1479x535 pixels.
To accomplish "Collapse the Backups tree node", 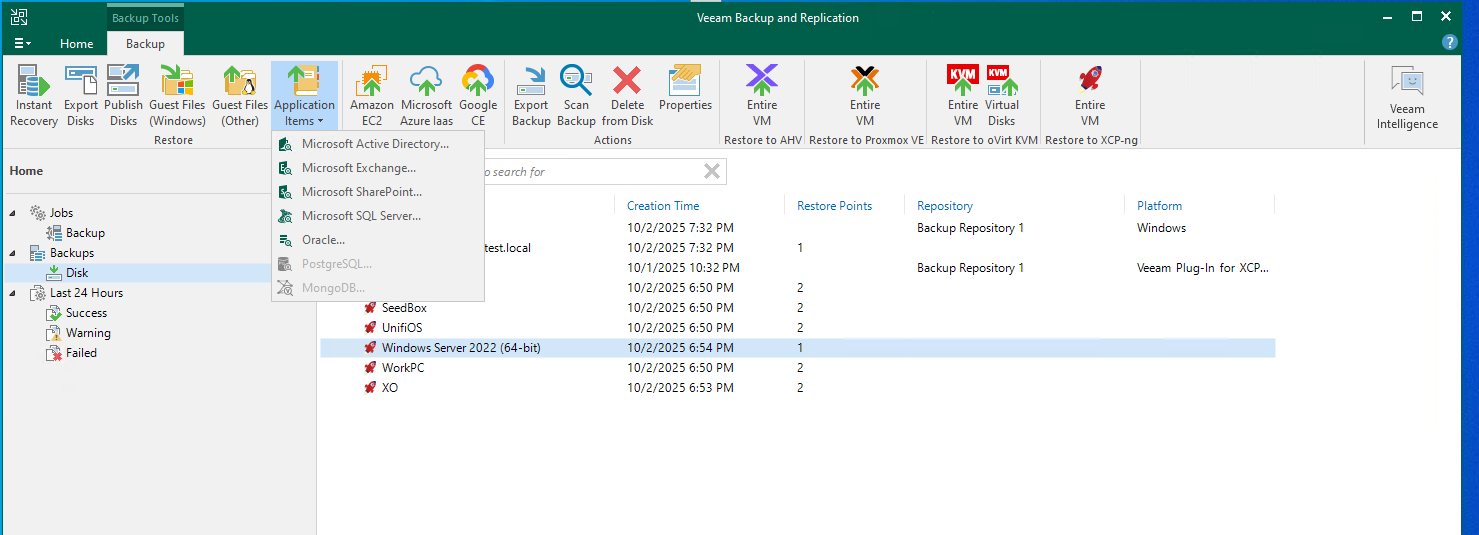I will click(14, 253).
